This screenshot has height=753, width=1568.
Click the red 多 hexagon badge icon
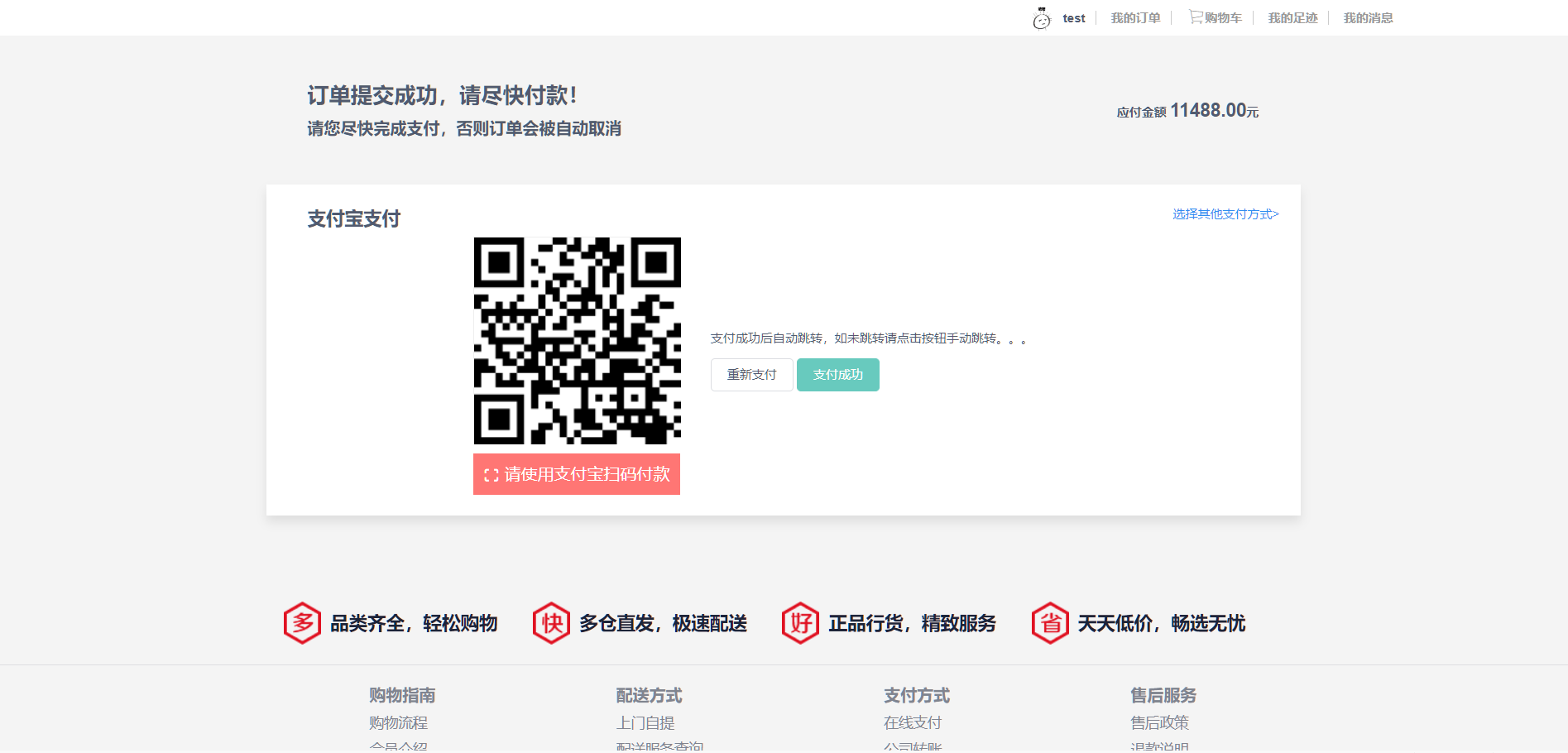point(302,623)
